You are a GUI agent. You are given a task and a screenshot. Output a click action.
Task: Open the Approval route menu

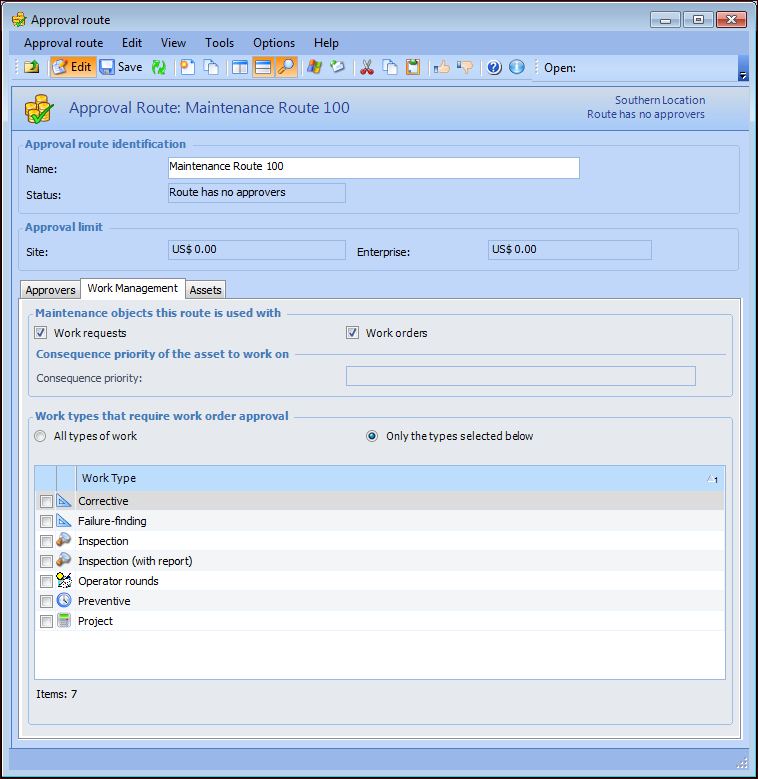64,43
